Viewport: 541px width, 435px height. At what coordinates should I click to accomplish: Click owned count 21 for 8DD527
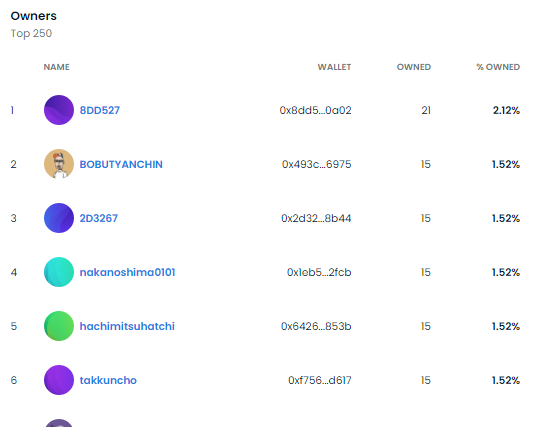426,110
